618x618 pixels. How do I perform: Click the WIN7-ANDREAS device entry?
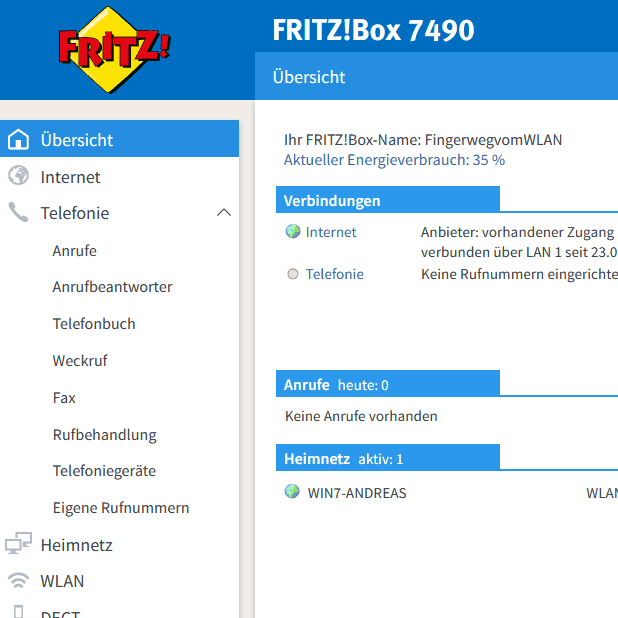click(357, 493)
